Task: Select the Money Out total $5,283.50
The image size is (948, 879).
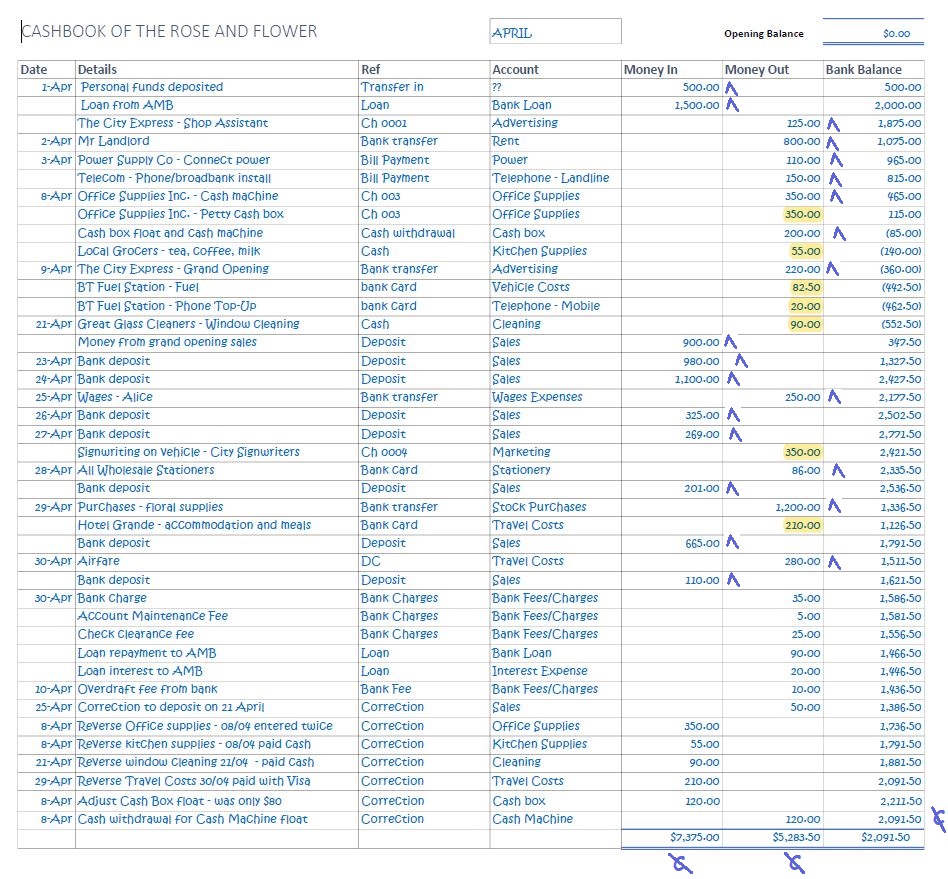Action: 796,838
